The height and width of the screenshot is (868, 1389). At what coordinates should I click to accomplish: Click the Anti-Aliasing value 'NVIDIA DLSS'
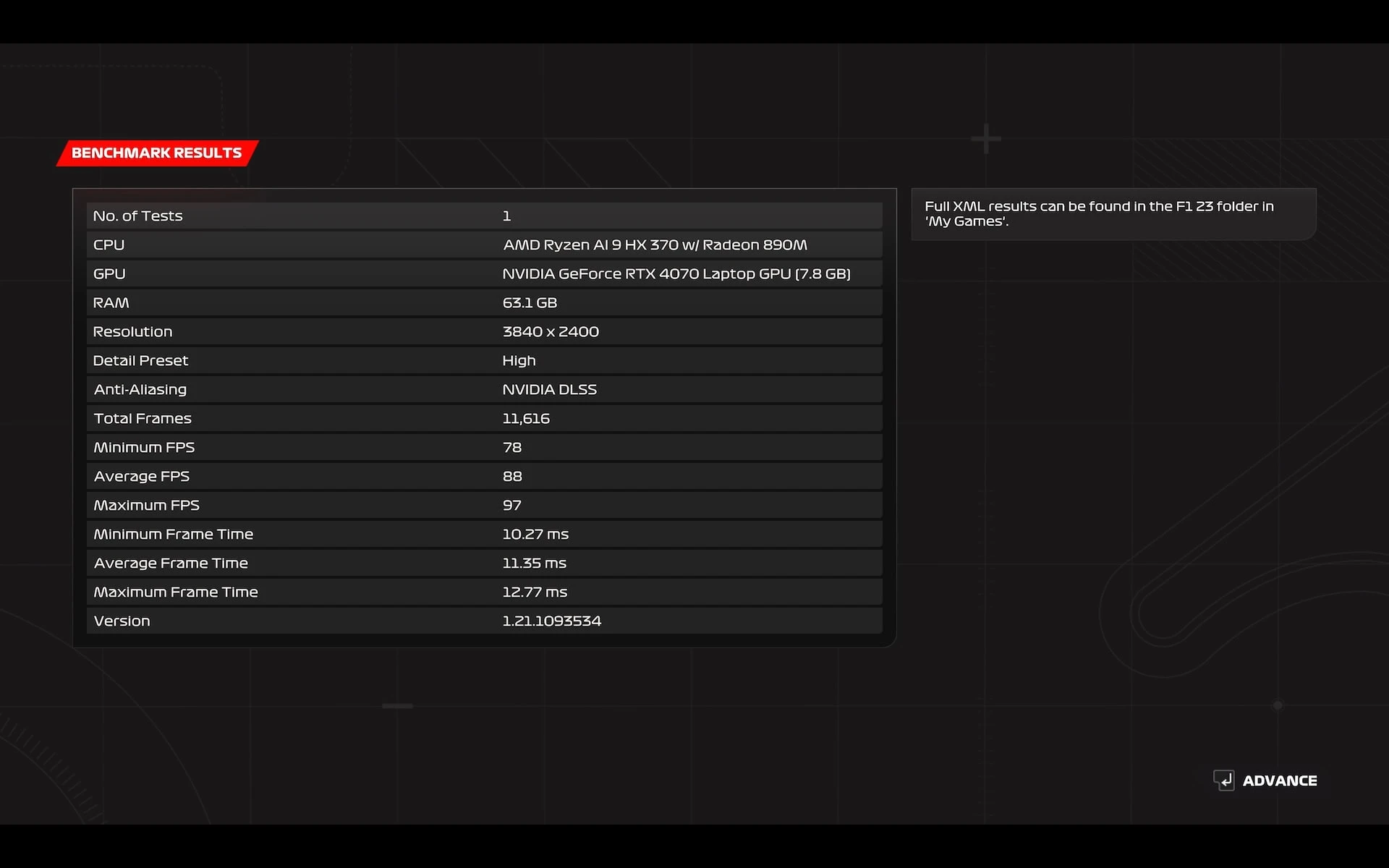549,389
